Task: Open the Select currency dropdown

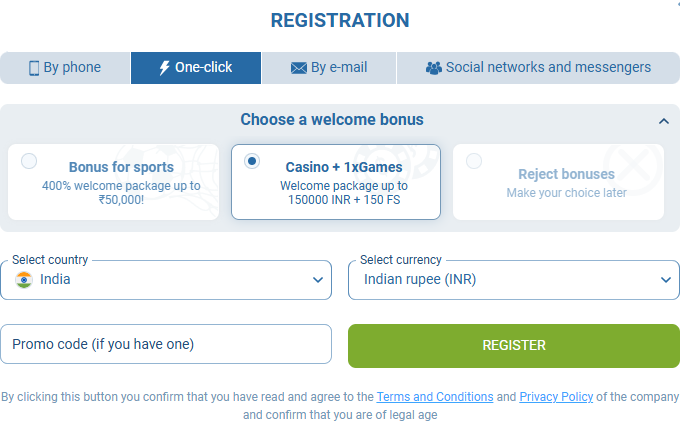Action: point(513,280)
